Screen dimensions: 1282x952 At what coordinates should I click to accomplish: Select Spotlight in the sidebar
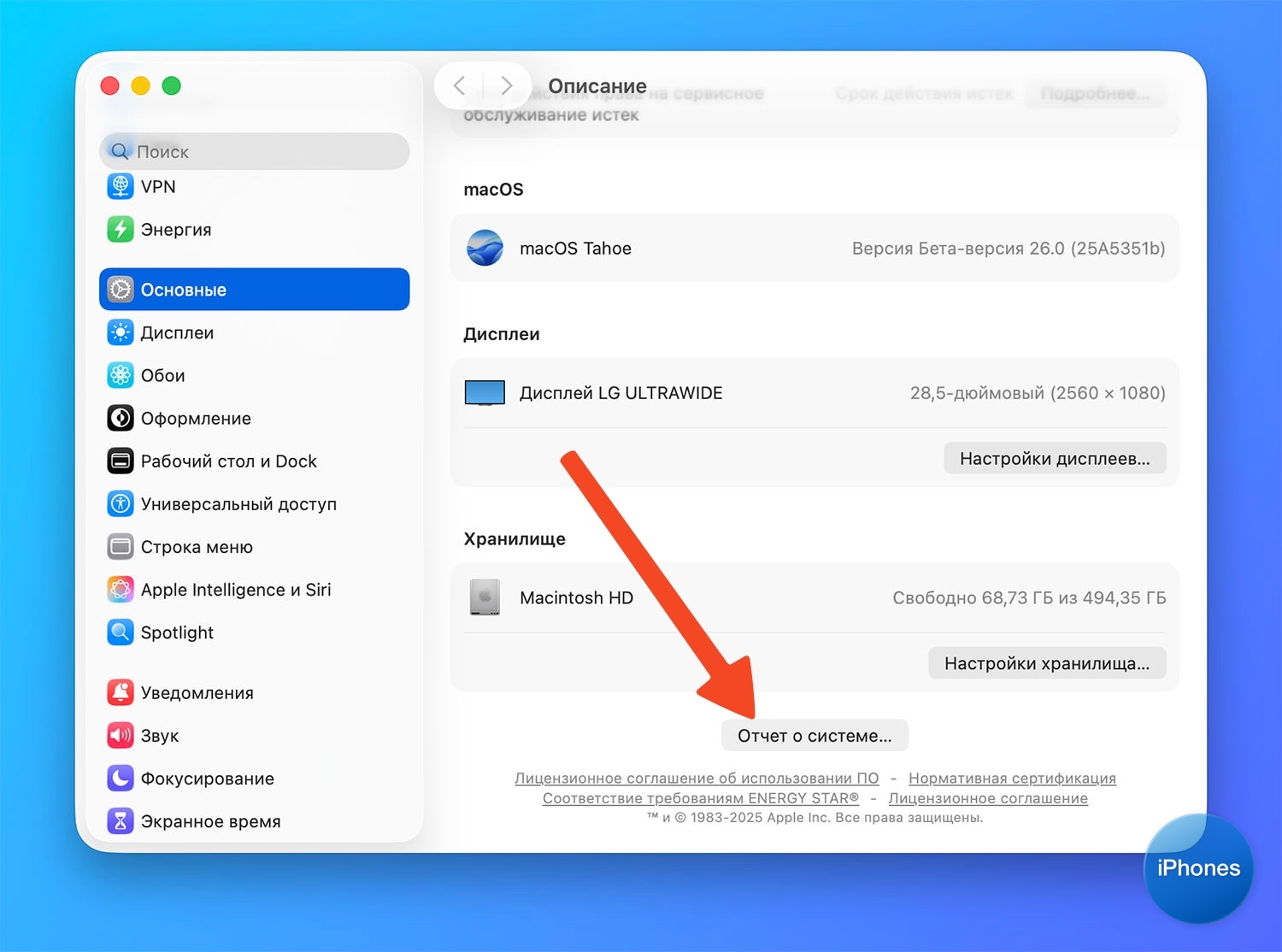(255, 632)
